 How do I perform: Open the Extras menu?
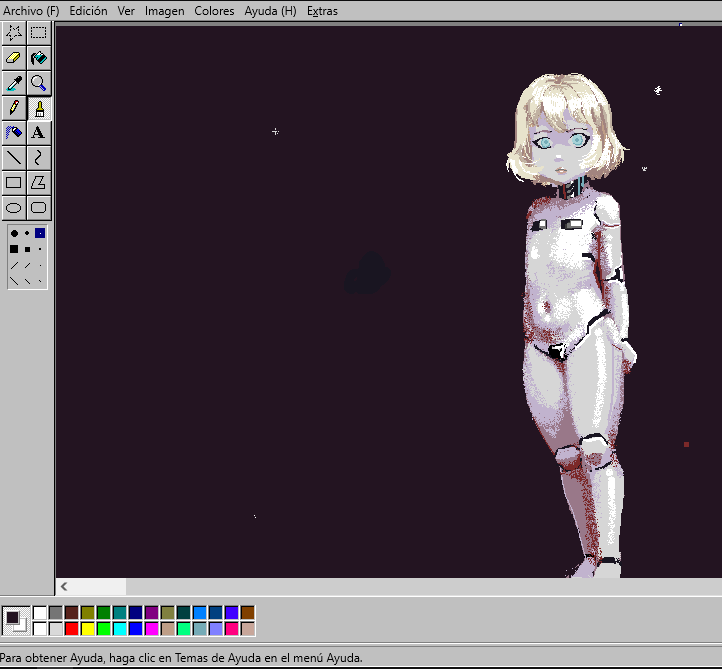322,11
